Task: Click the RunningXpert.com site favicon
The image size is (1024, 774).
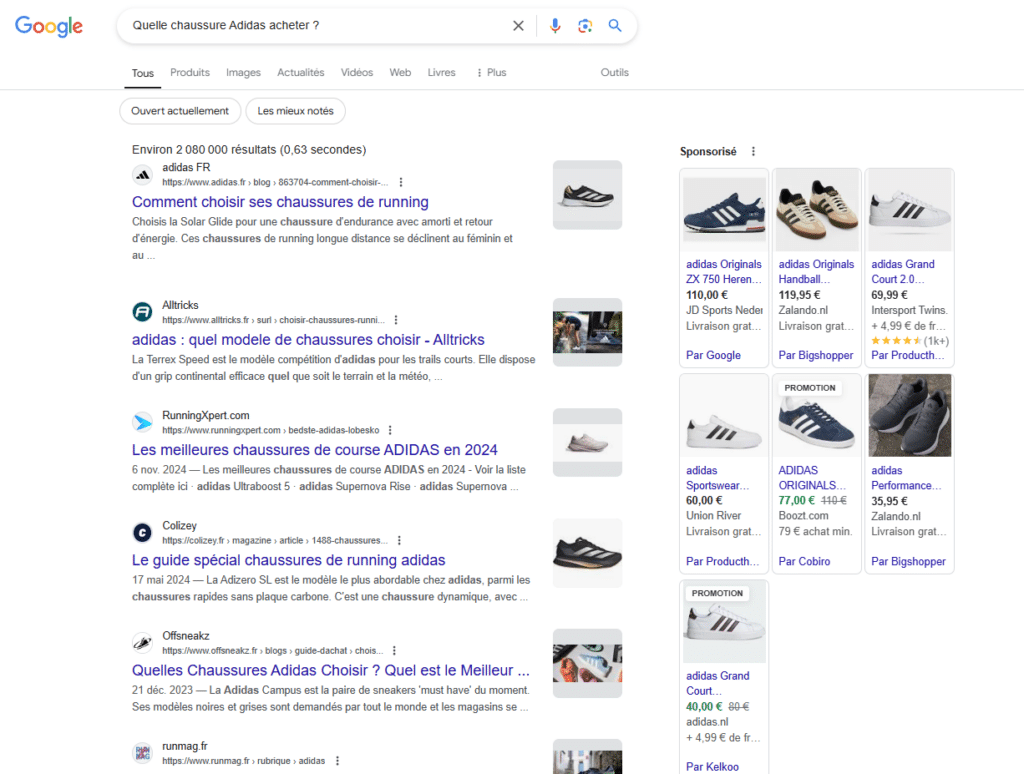Action: (142, 423)
